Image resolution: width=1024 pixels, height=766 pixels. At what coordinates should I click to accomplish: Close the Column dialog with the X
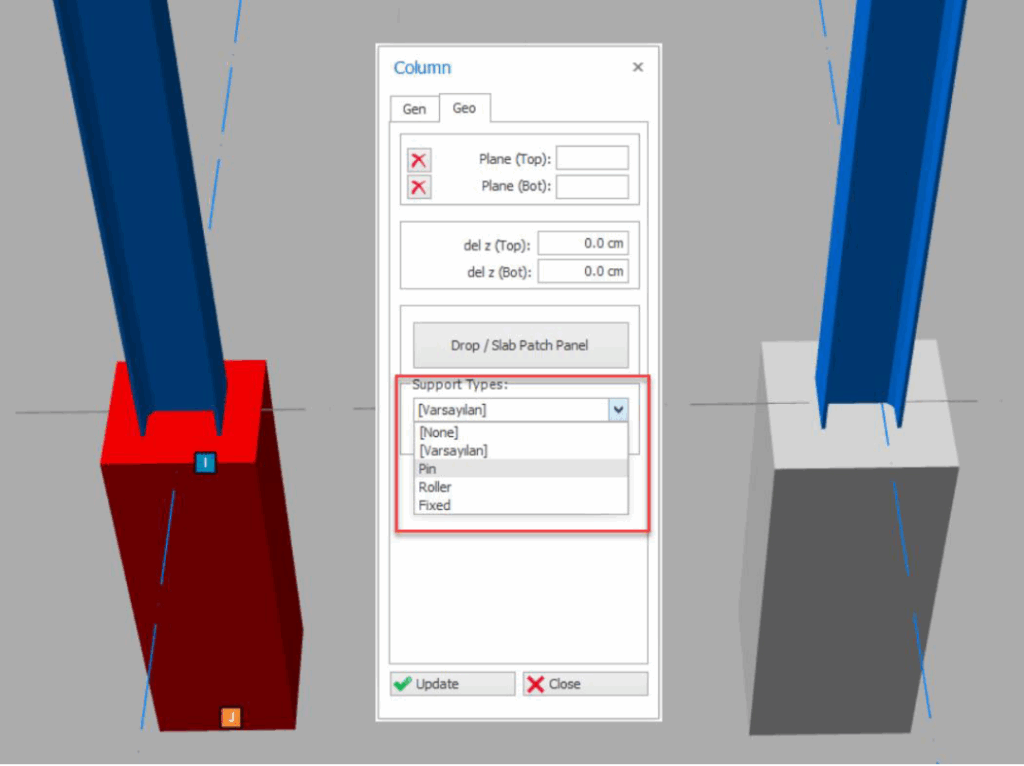click(638, 67)
